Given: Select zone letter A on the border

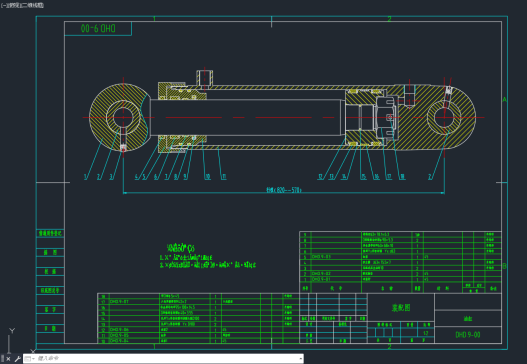Looking at the screenshot, I should point(504,99).
